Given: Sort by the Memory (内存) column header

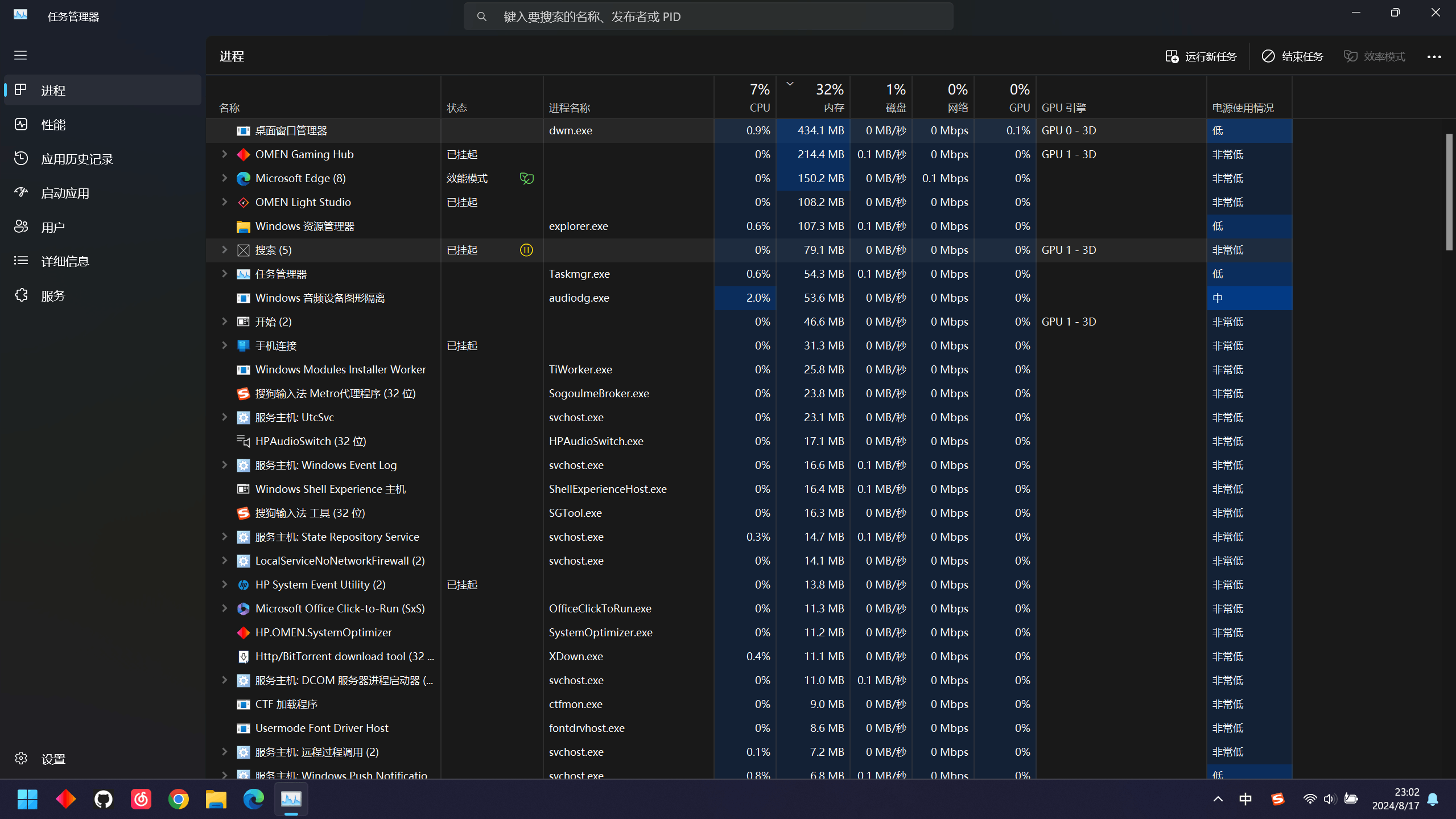Looking at the screenshot, I should tap(819, 97).
